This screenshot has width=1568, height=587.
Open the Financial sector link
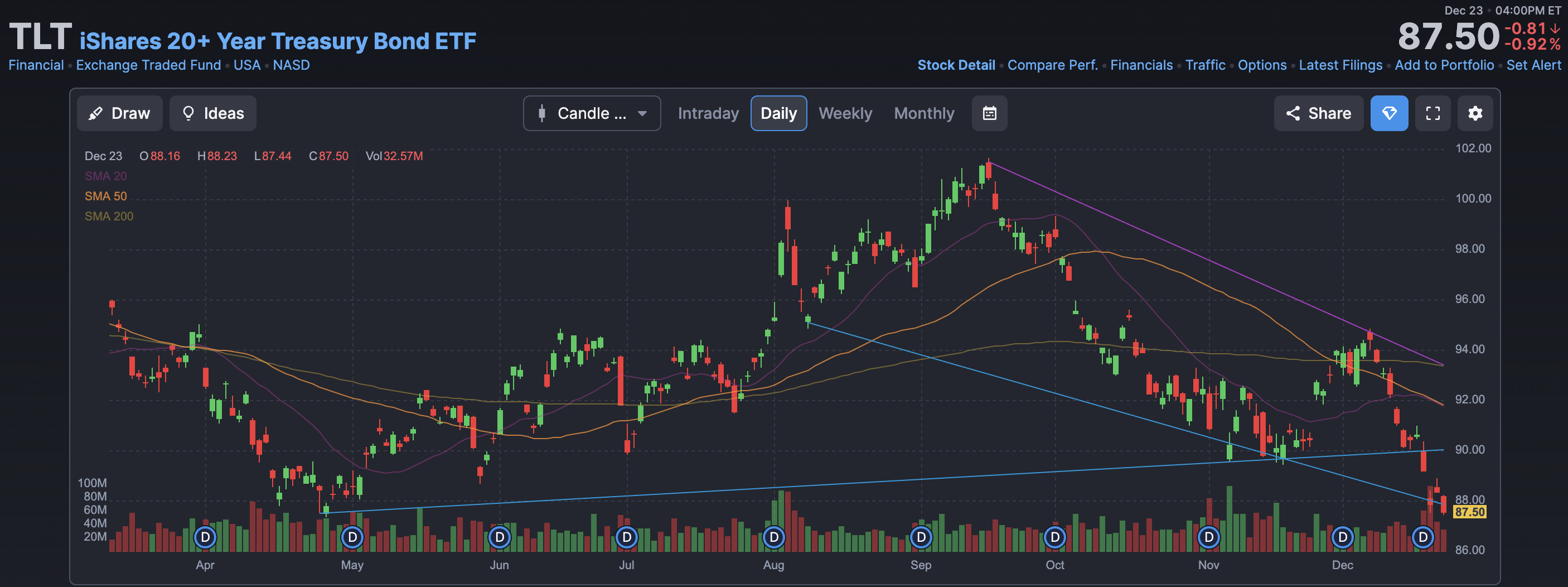(36, 65)
